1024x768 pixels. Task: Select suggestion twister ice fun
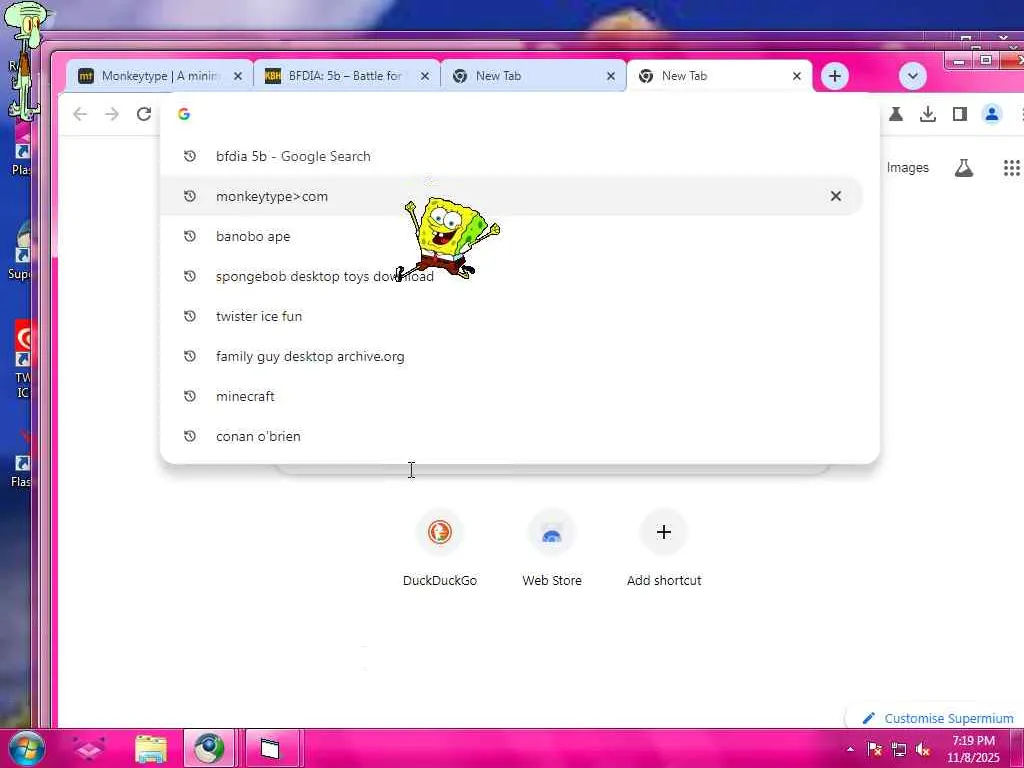click(x=511, y=316)
